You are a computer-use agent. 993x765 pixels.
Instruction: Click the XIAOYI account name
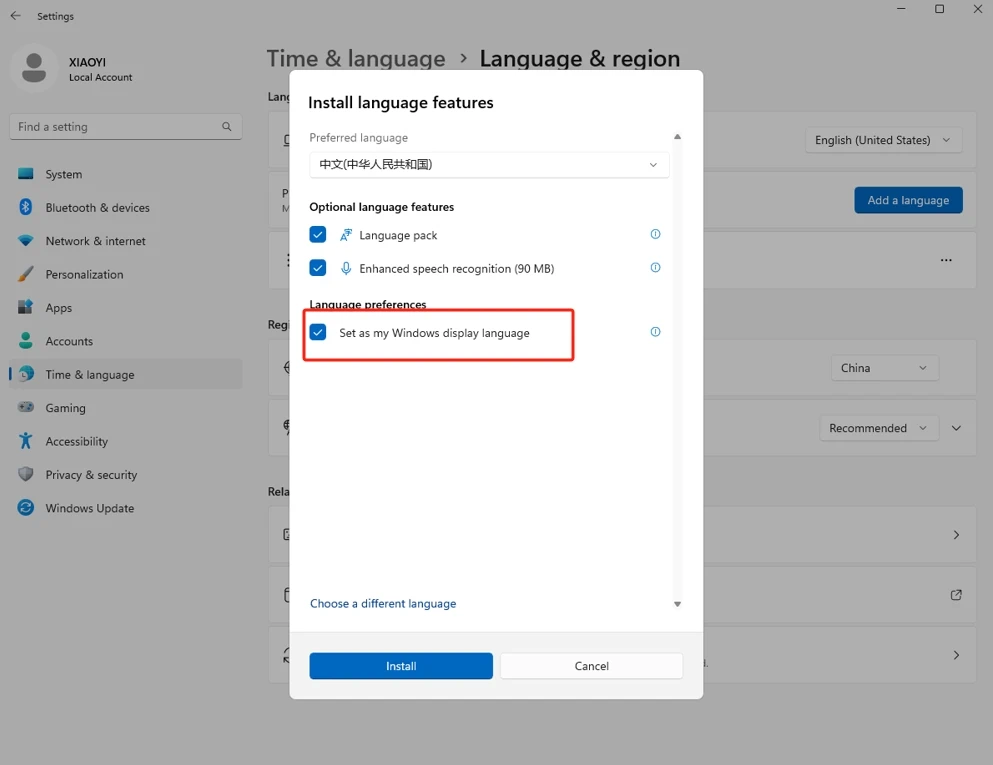[87, 62]
